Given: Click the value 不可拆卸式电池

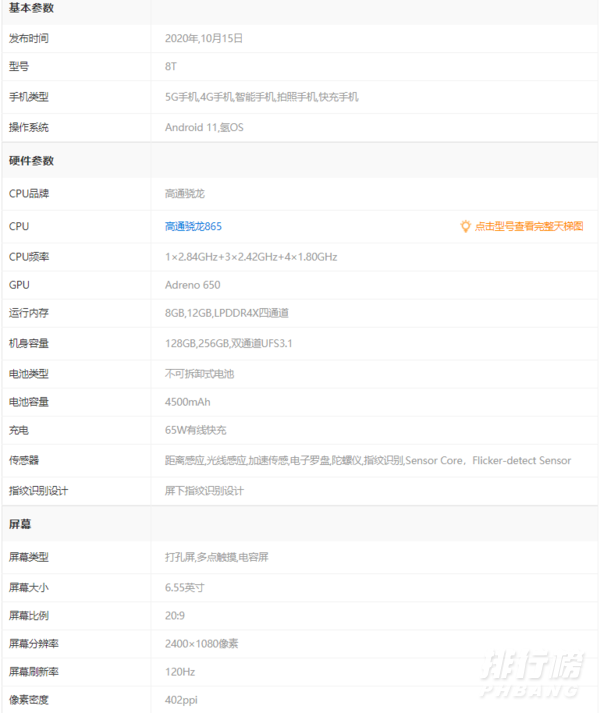Looking at the screenshot, I should click(x=199, y=374).
